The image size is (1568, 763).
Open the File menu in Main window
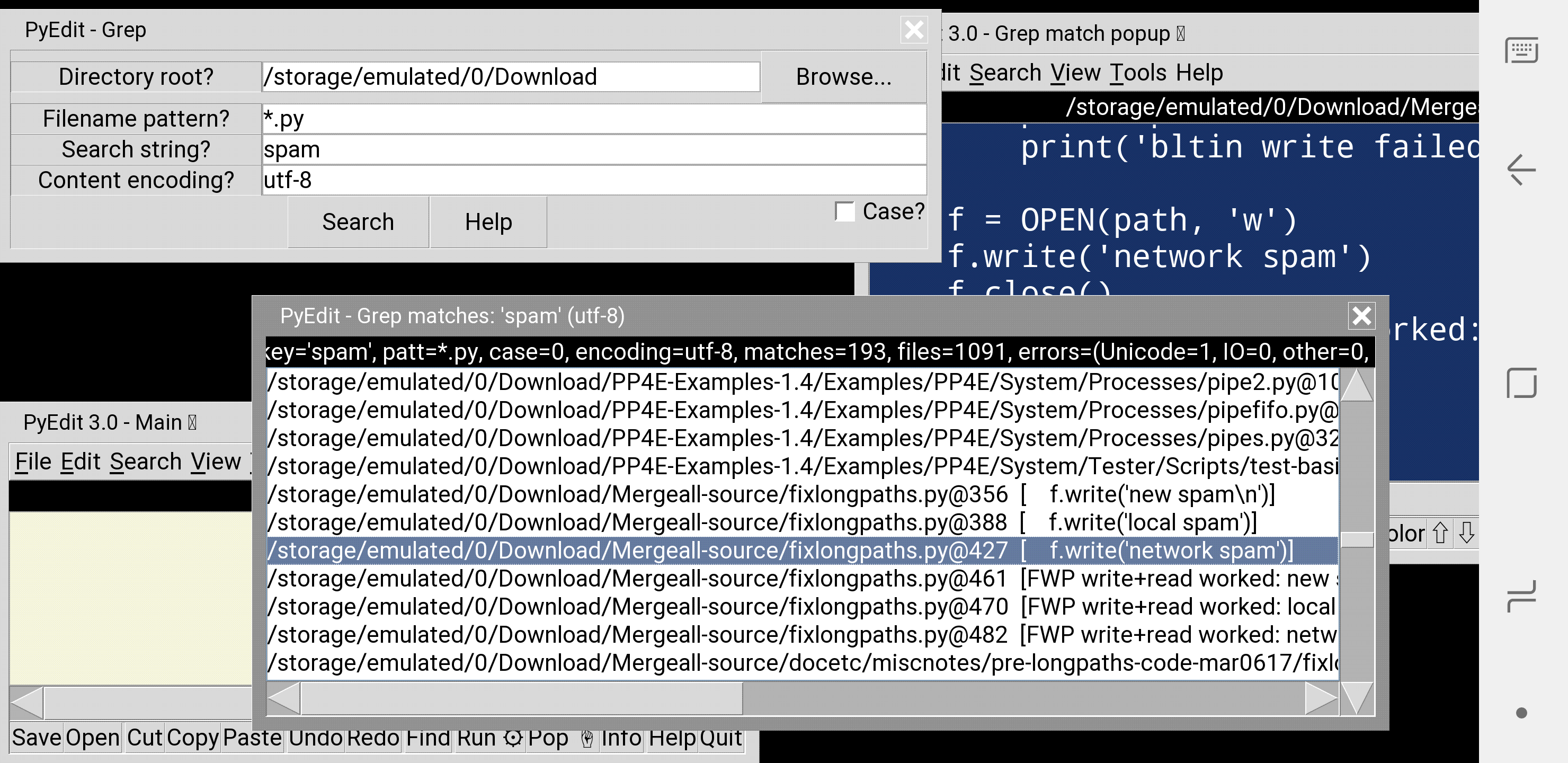coord(33,462)
